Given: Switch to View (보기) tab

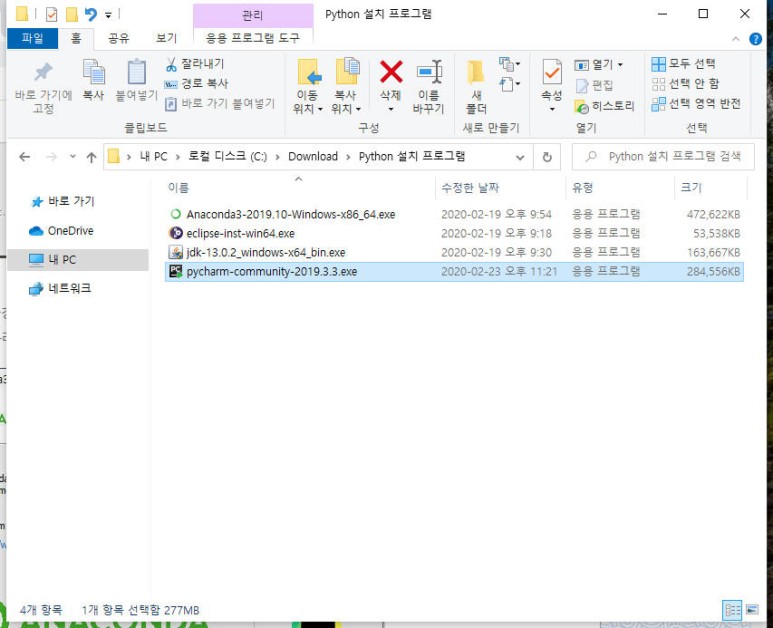Looking at the screenshot, I should 166,38.
